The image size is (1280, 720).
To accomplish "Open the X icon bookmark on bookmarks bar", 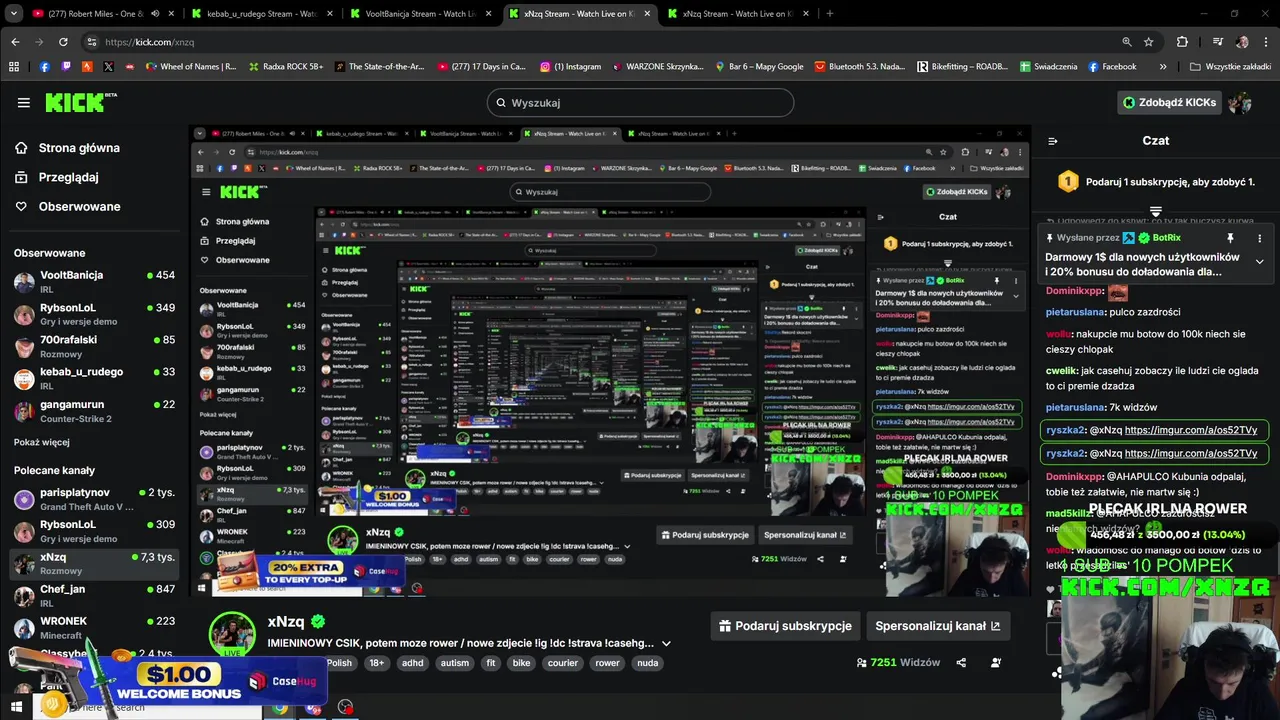I will tap(108, 67).
